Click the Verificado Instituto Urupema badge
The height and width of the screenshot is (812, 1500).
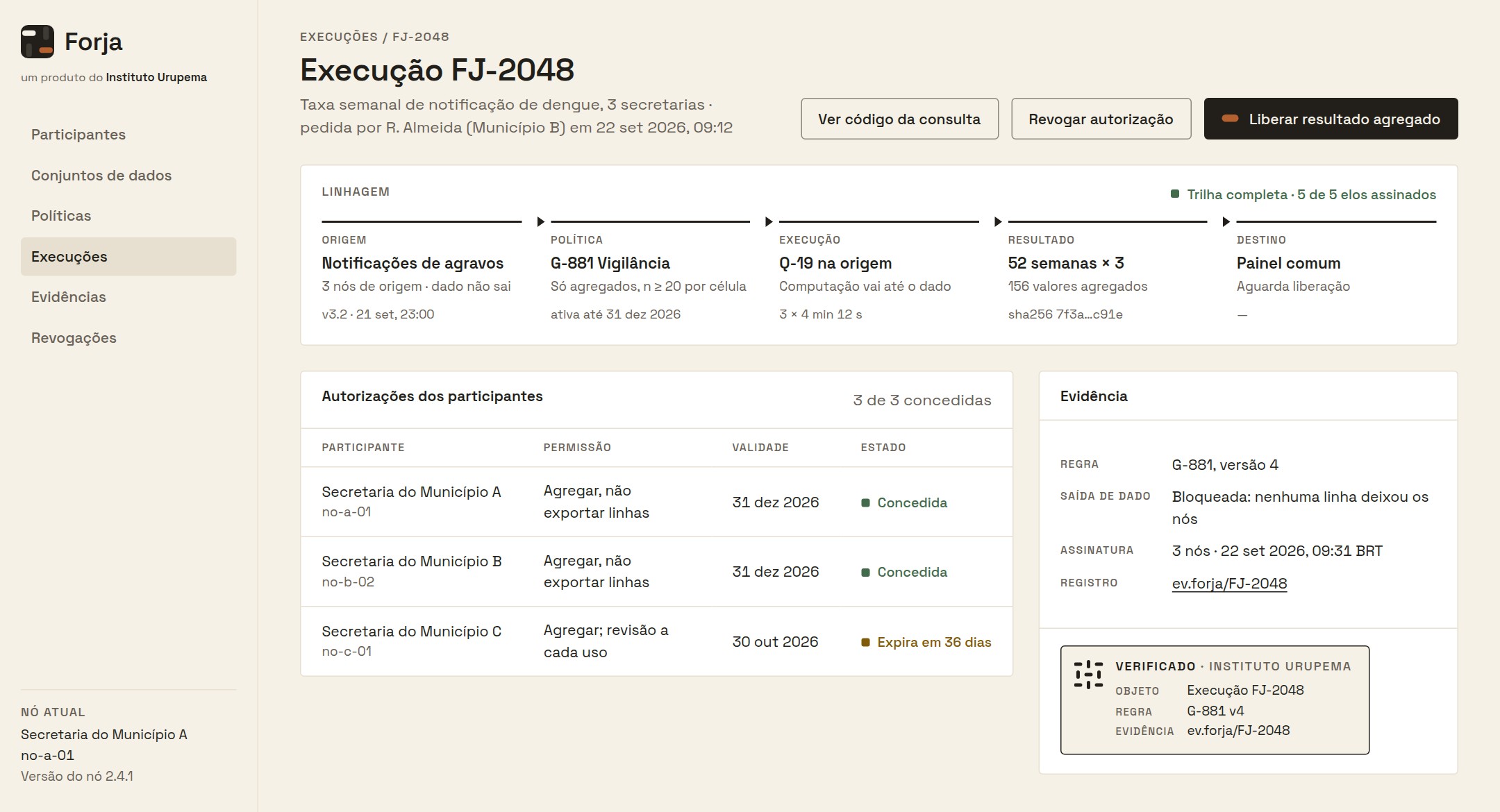[x=1215, y=700]
